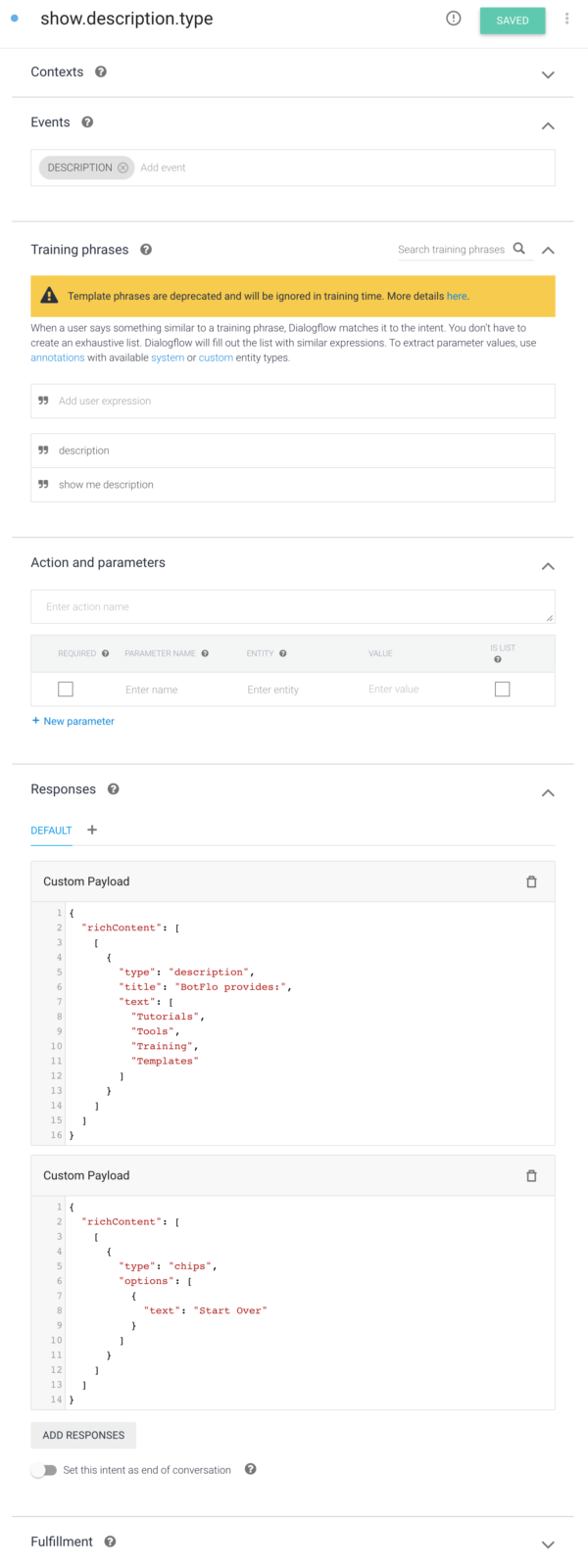This screenshot has height=1568, width=588.
Task: Click the help icon next to Fulfillment
Action: coord(110,1542)
